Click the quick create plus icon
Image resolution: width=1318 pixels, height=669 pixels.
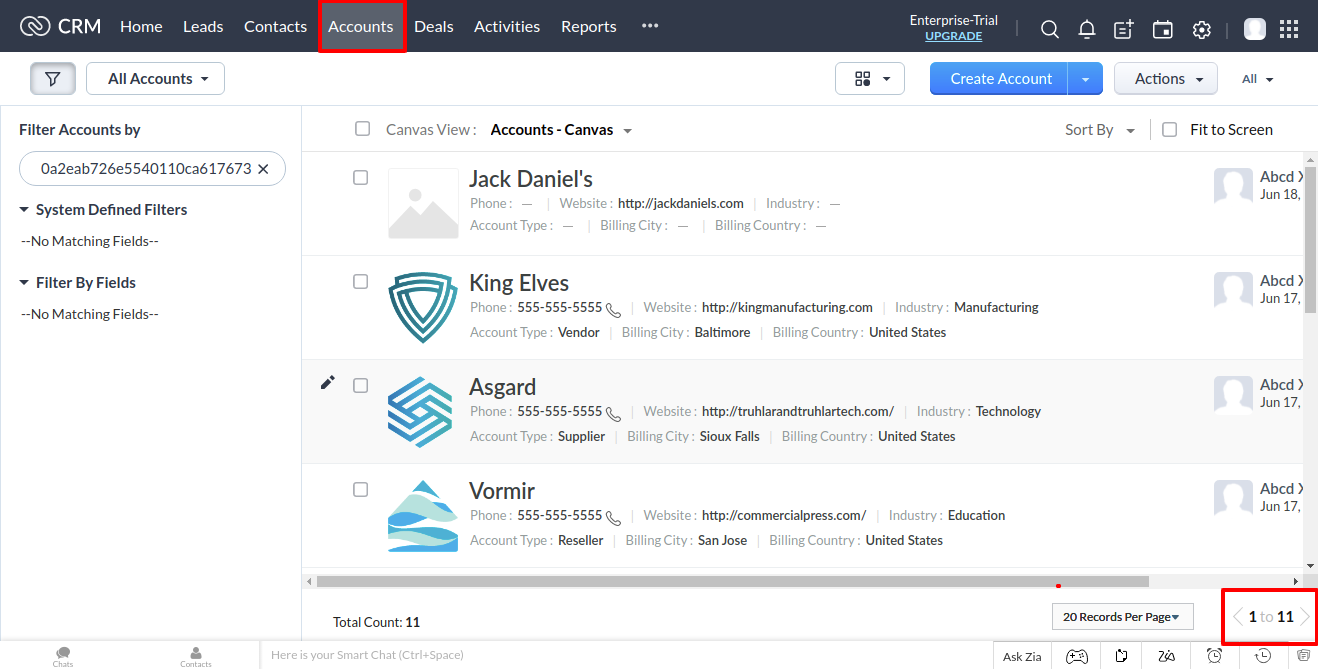1124,29
